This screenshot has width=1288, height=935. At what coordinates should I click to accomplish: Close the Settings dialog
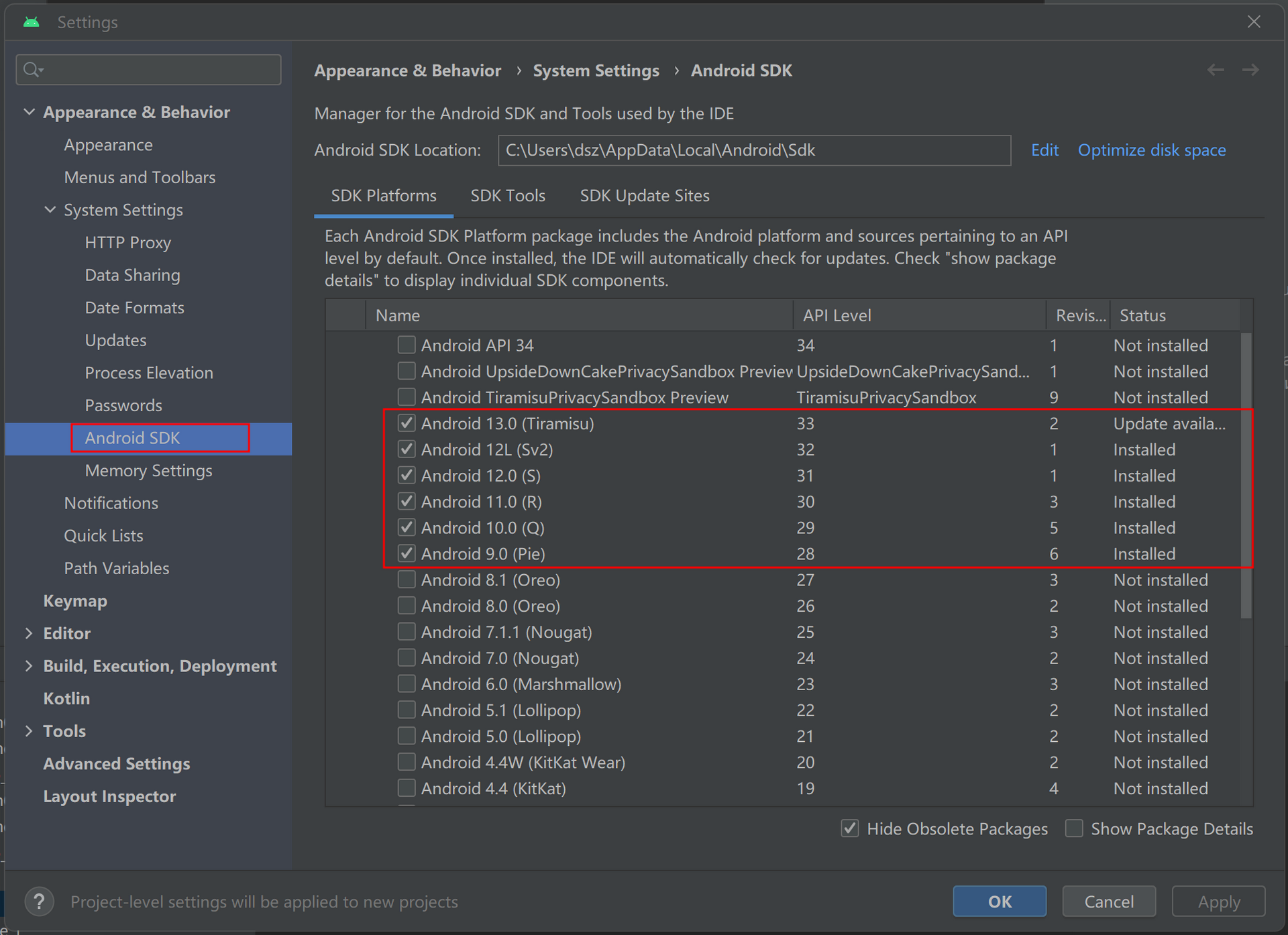click(x=1254, y=22)
